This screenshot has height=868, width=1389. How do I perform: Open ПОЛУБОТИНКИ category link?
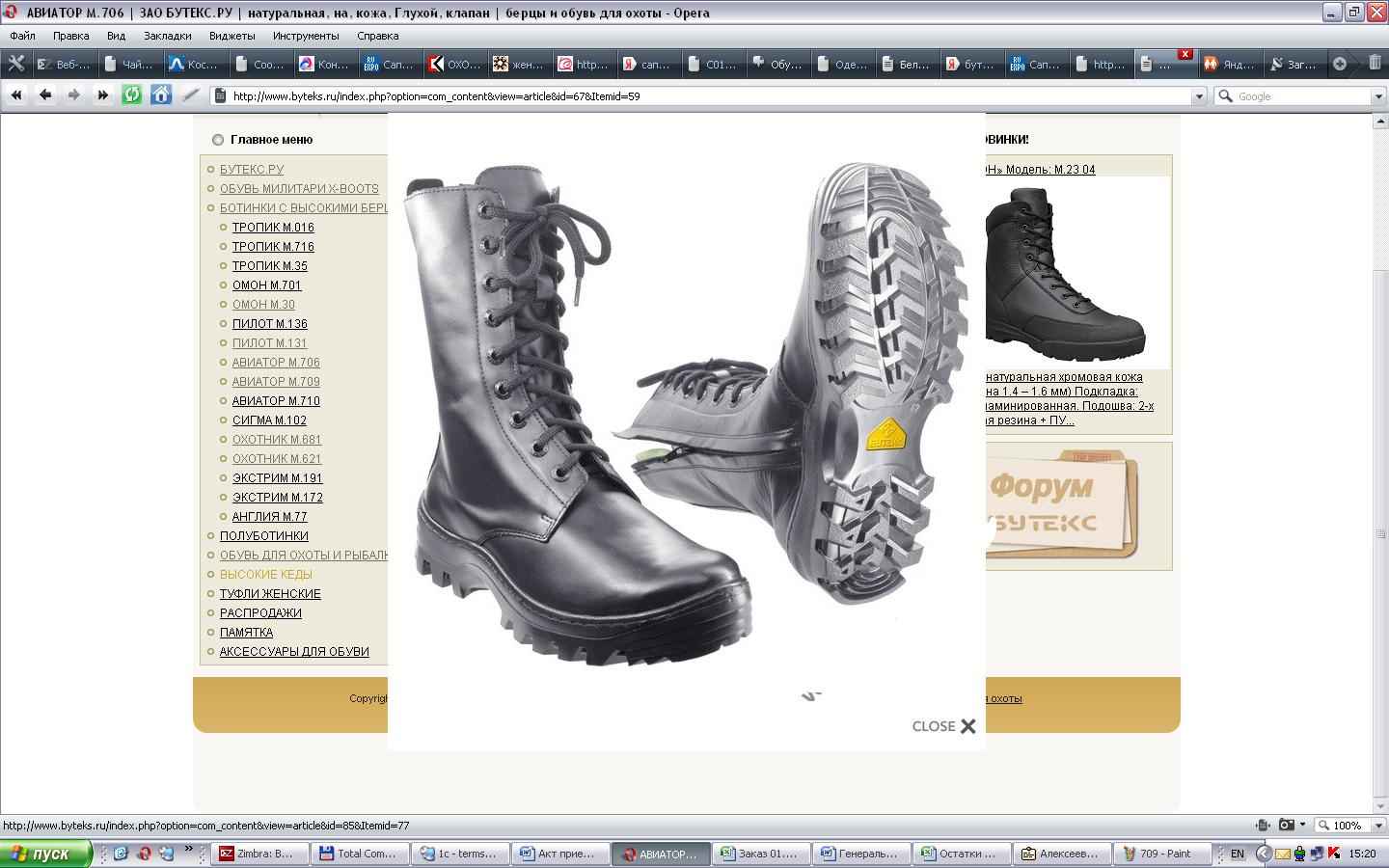pyautogui.click(x=264, y=536)
